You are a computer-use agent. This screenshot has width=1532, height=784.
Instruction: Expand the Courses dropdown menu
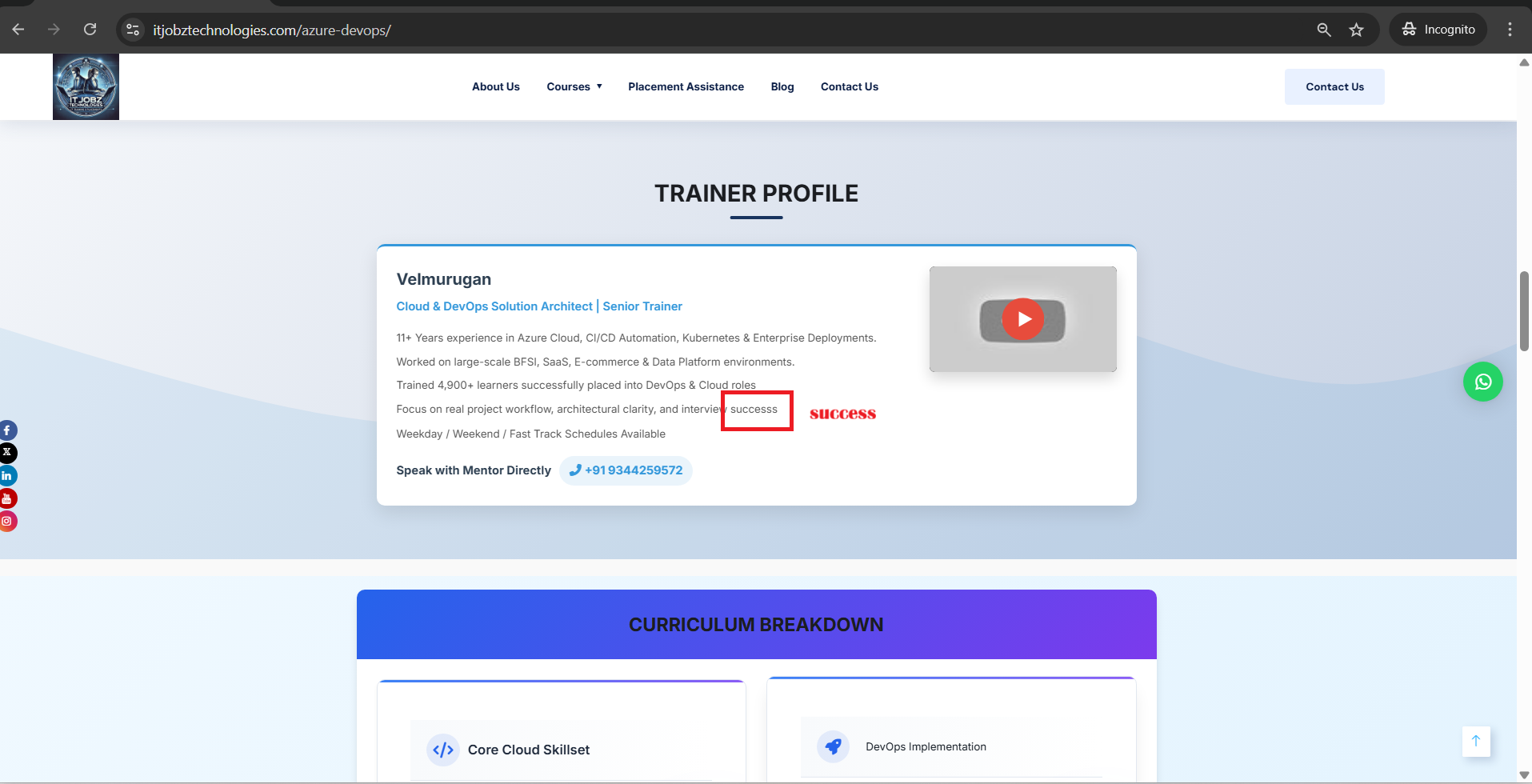click(574, 86)
